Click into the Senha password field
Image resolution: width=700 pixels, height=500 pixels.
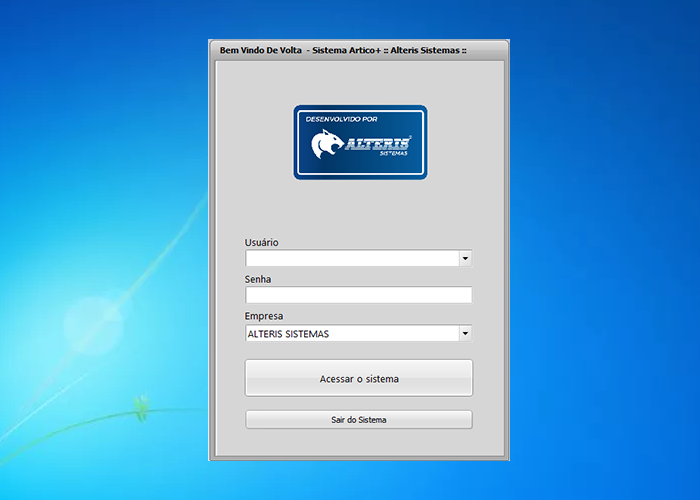point(358,295)
